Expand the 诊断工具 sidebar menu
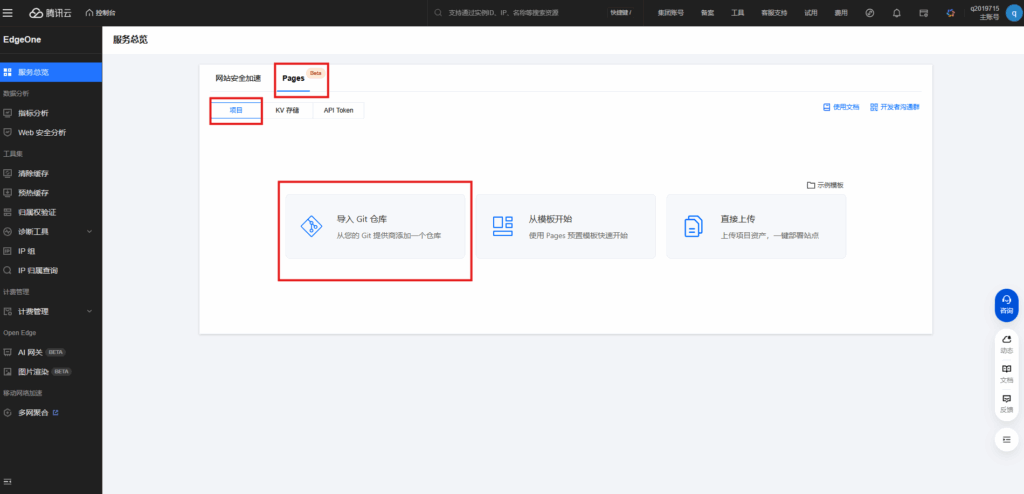1024x494 pixels. pyautogui.click(x=50, y=231)
